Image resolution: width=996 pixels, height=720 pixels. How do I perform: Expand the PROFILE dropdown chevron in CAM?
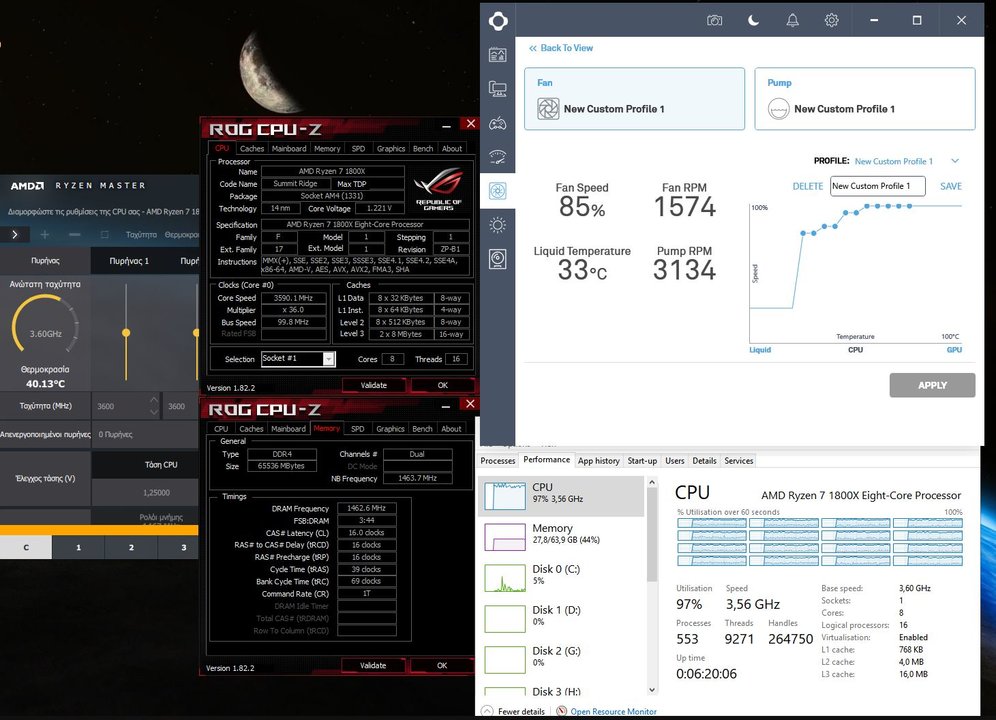pos(955,161)
